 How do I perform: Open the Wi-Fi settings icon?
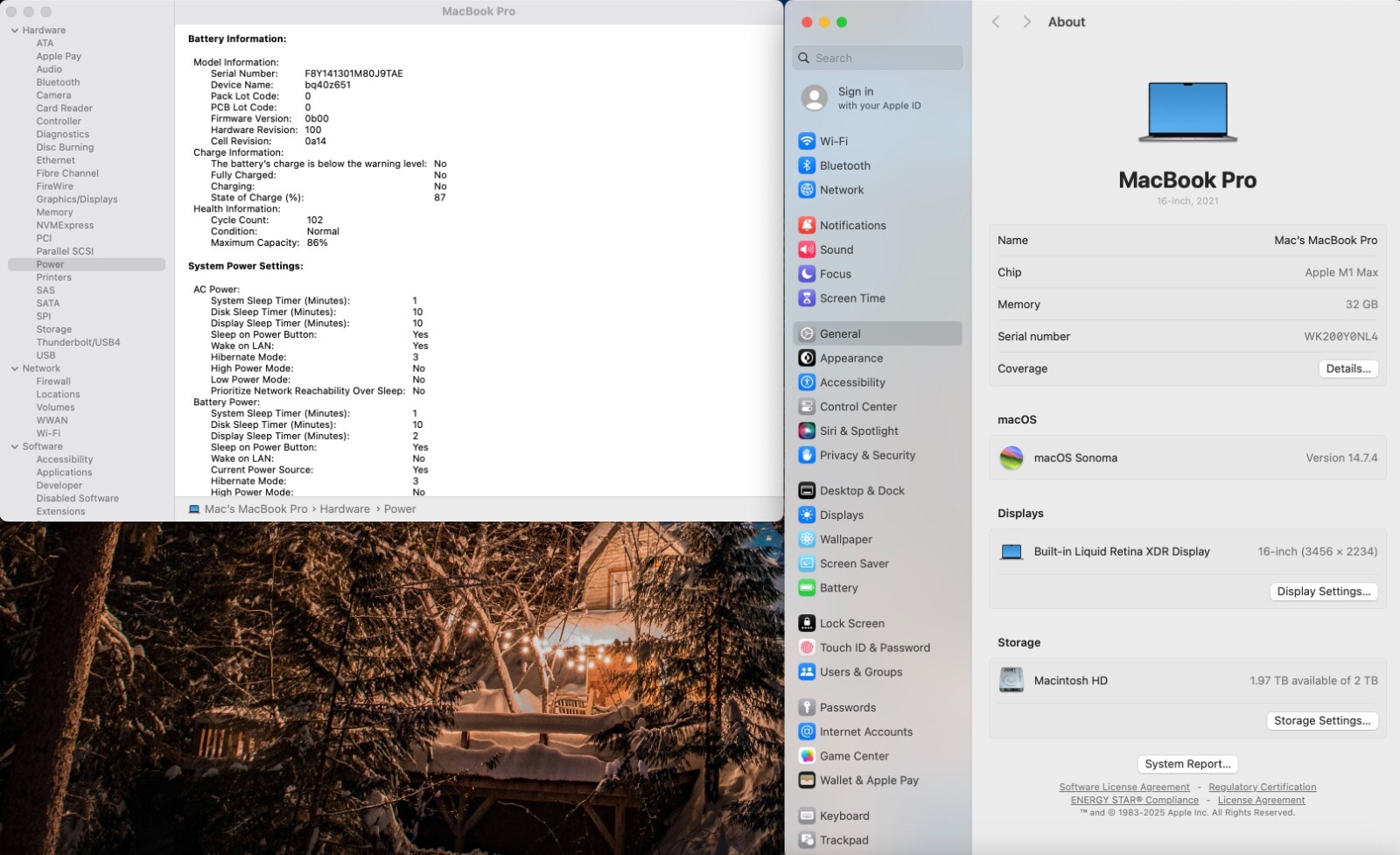tap(807, 141)
